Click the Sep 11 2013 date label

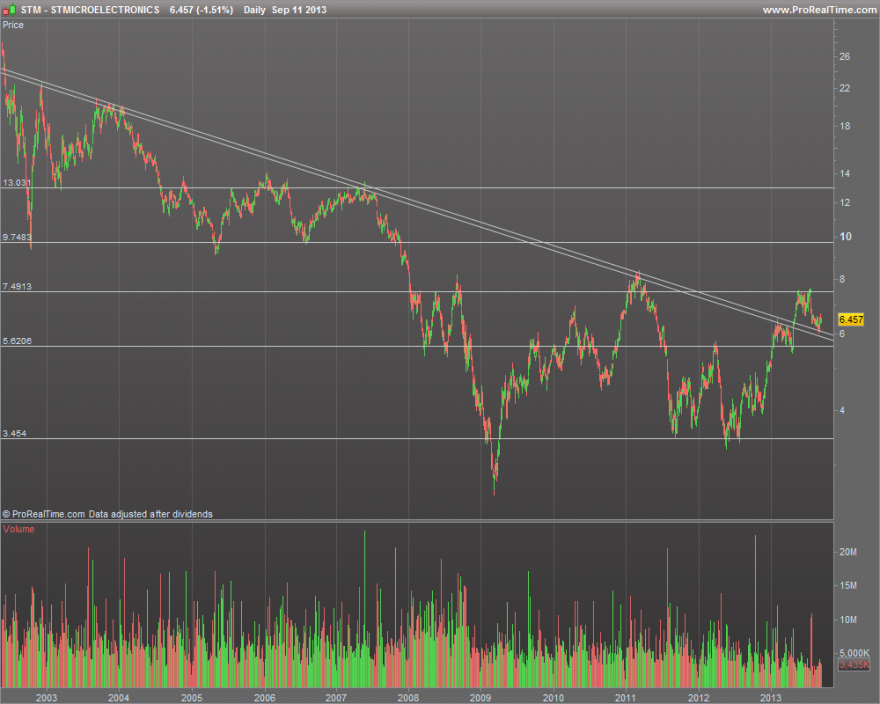(299, 10)
